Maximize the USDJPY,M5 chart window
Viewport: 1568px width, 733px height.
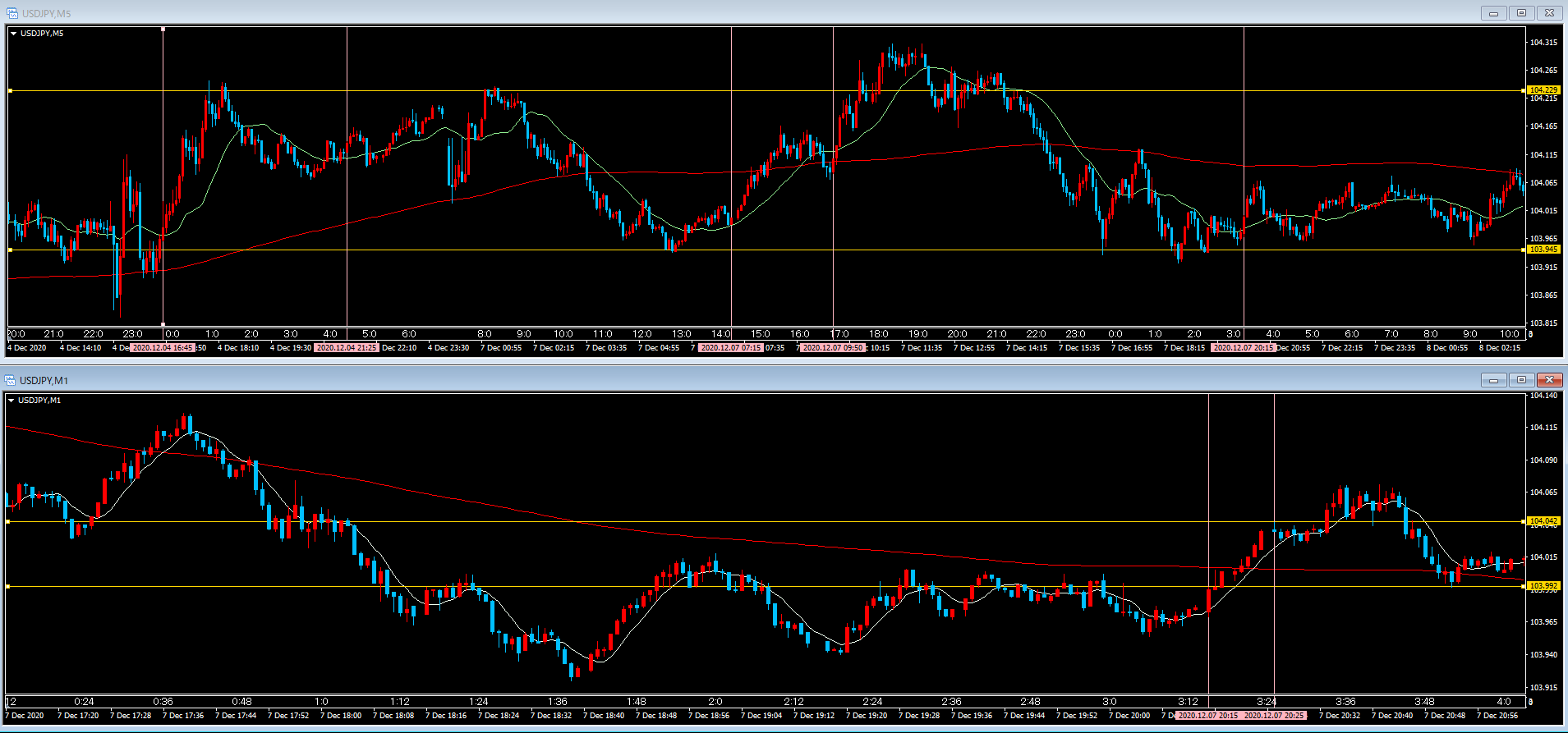[x=1521, y=13]
